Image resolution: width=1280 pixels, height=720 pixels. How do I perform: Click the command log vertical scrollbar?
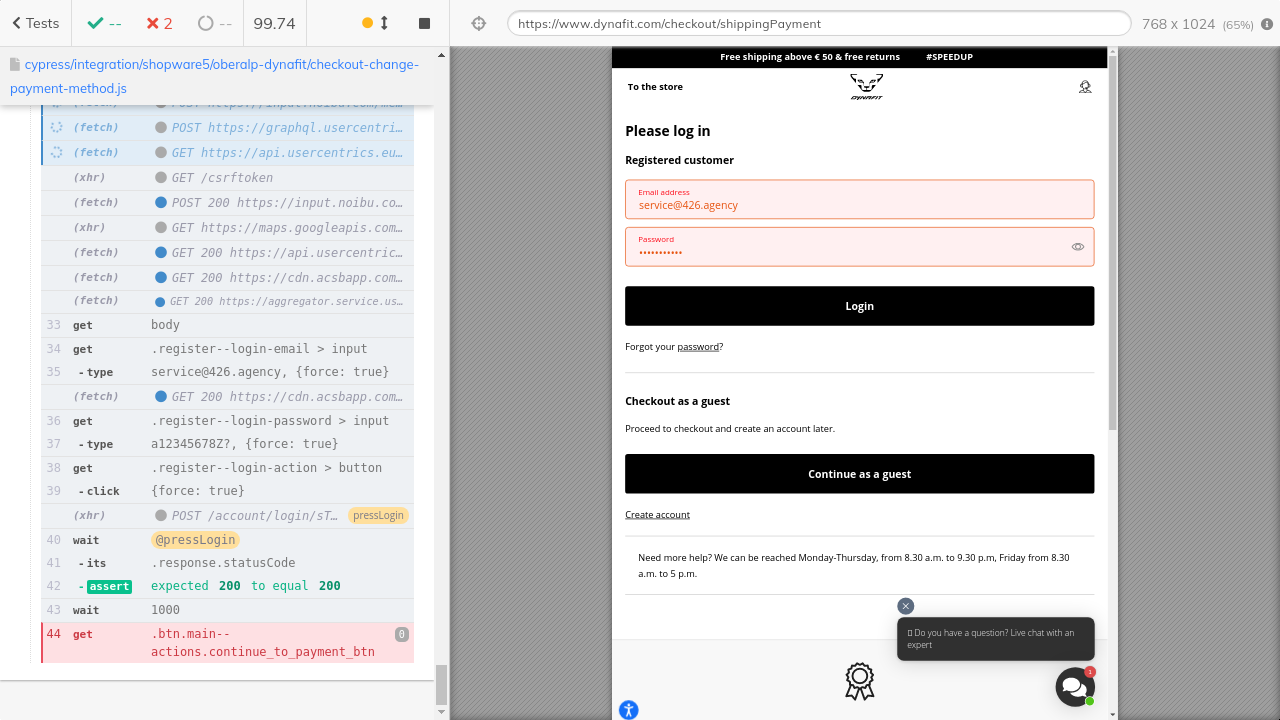tap(441, 685)
